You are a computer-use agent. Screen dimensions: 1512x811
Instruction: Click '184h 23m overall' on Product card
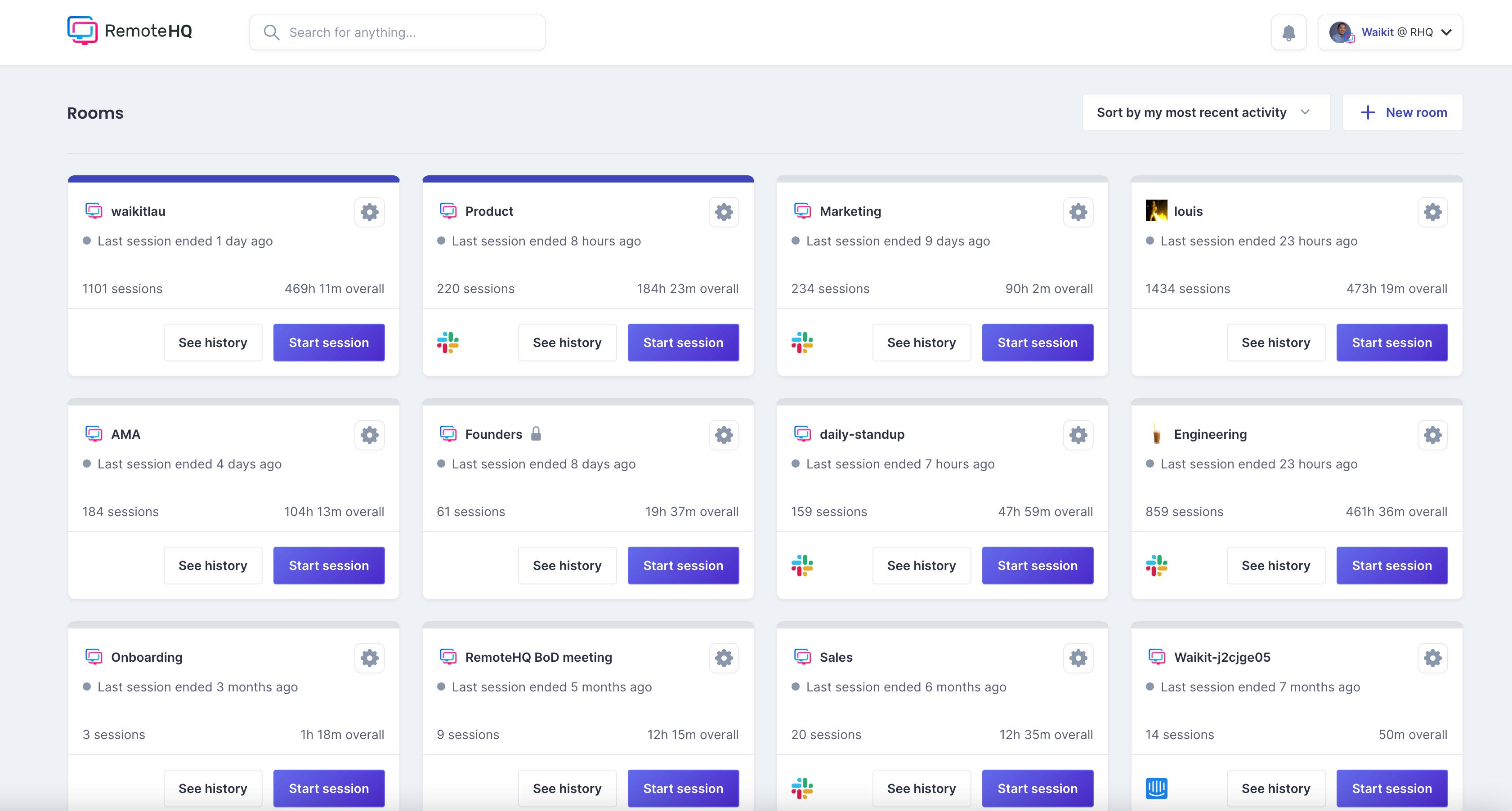point(687,289)
